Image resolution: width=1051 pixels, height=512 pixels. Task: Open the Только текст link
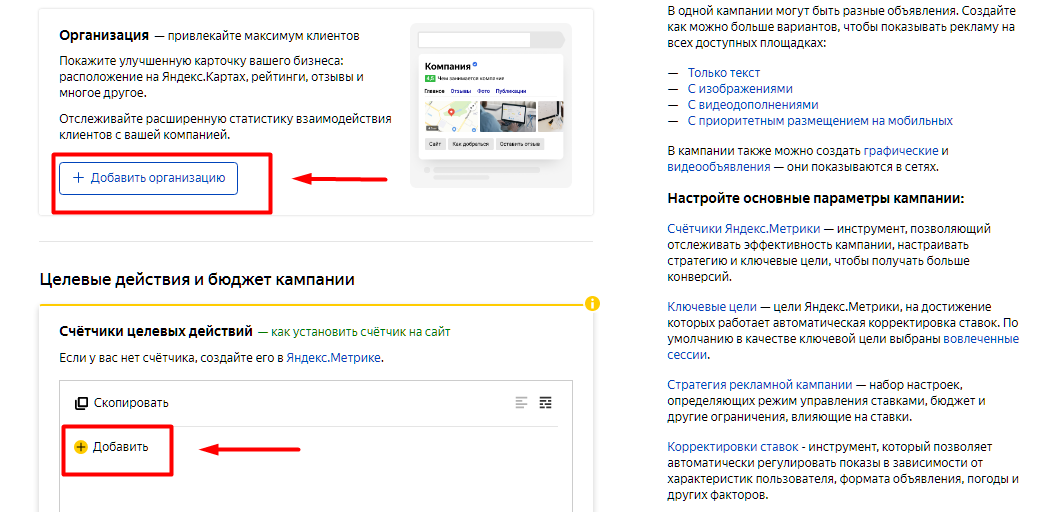tap(724, 72)
